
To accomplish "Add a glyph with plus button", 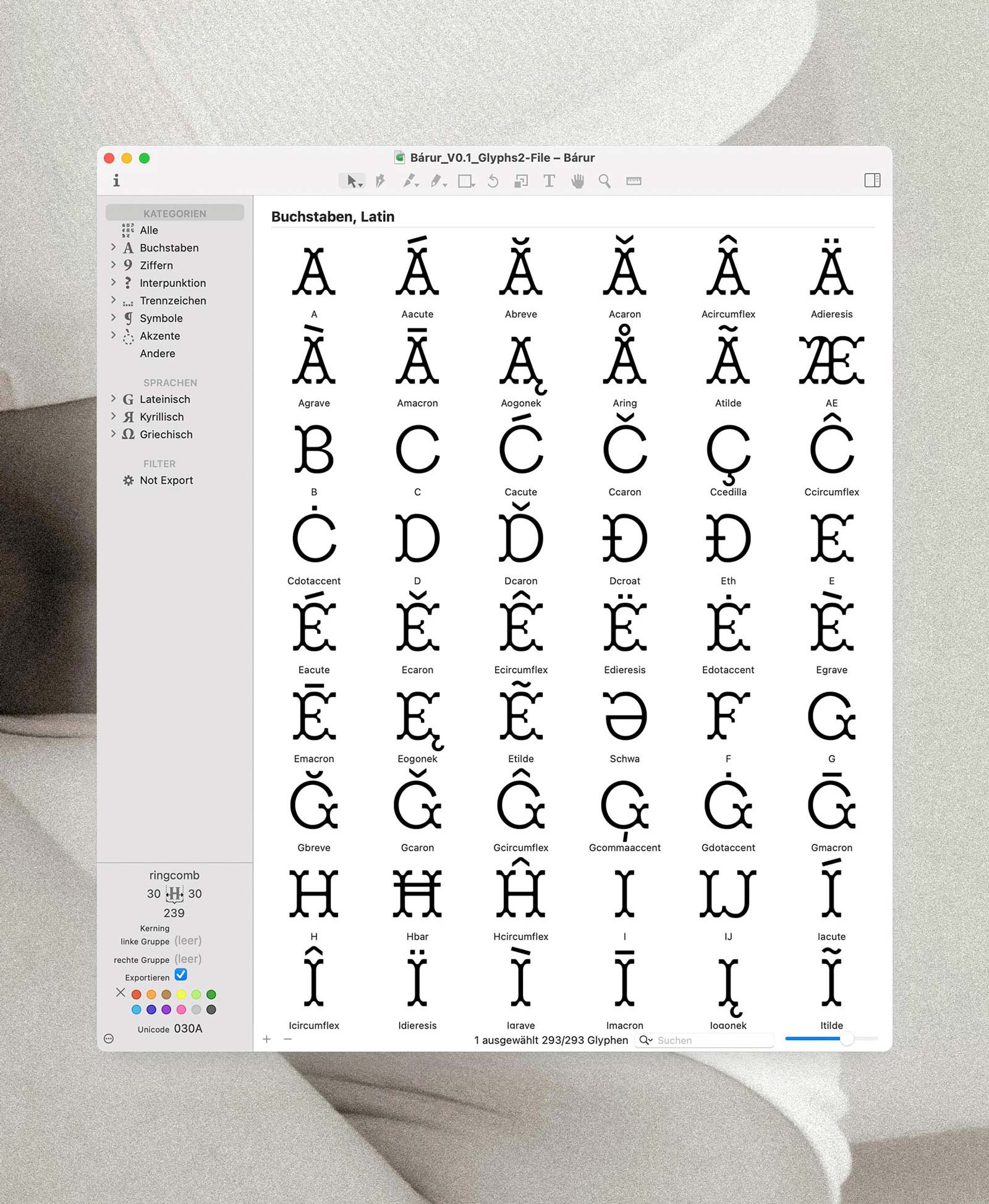I will [x=266, y=1039].
